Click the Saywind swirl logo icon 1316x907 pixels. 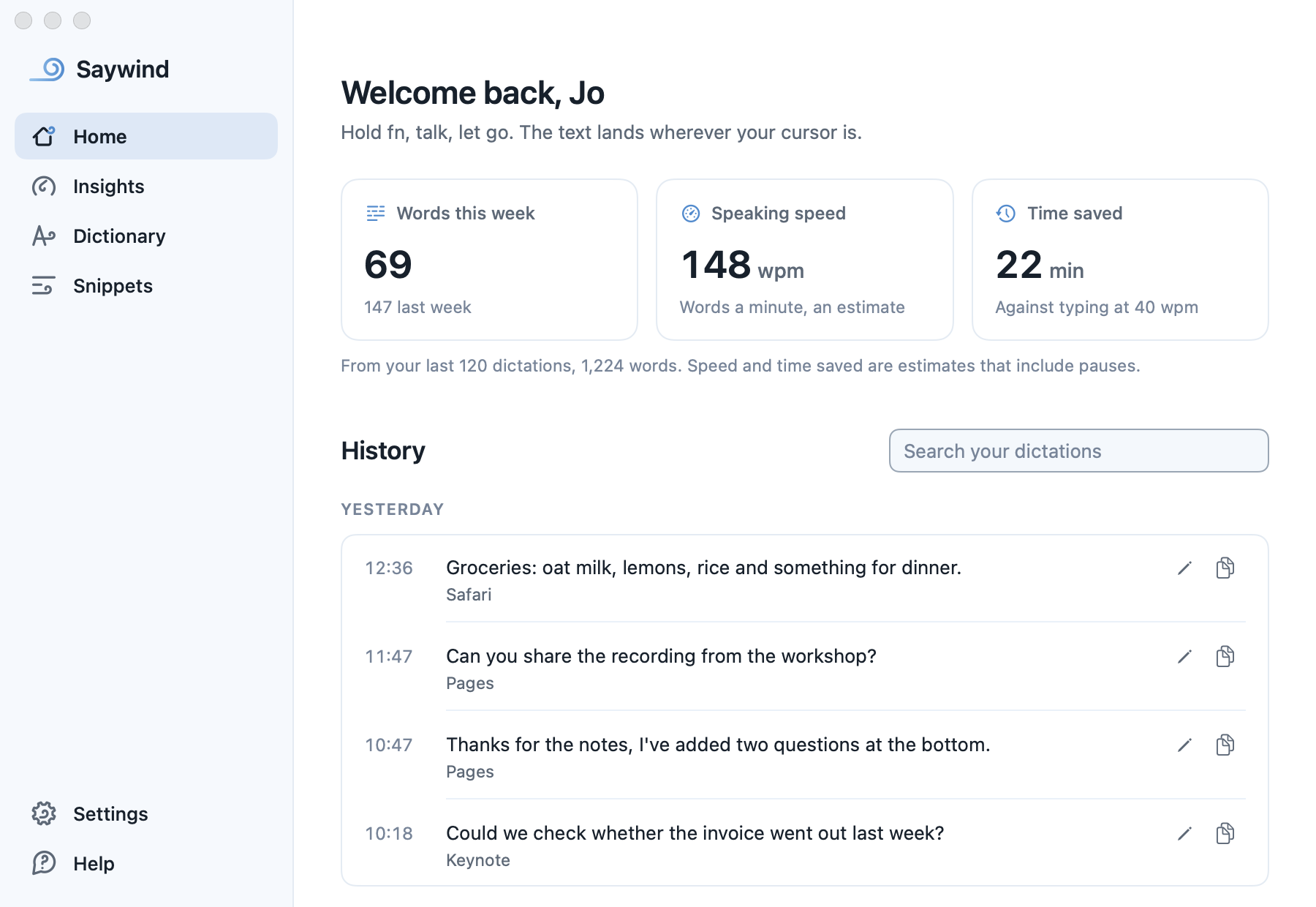point(48,69)
